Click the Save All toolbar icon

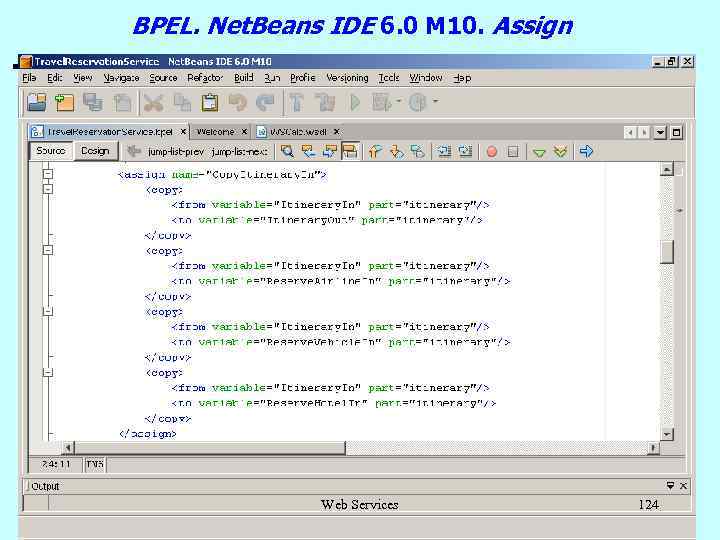tap(93, 102)
